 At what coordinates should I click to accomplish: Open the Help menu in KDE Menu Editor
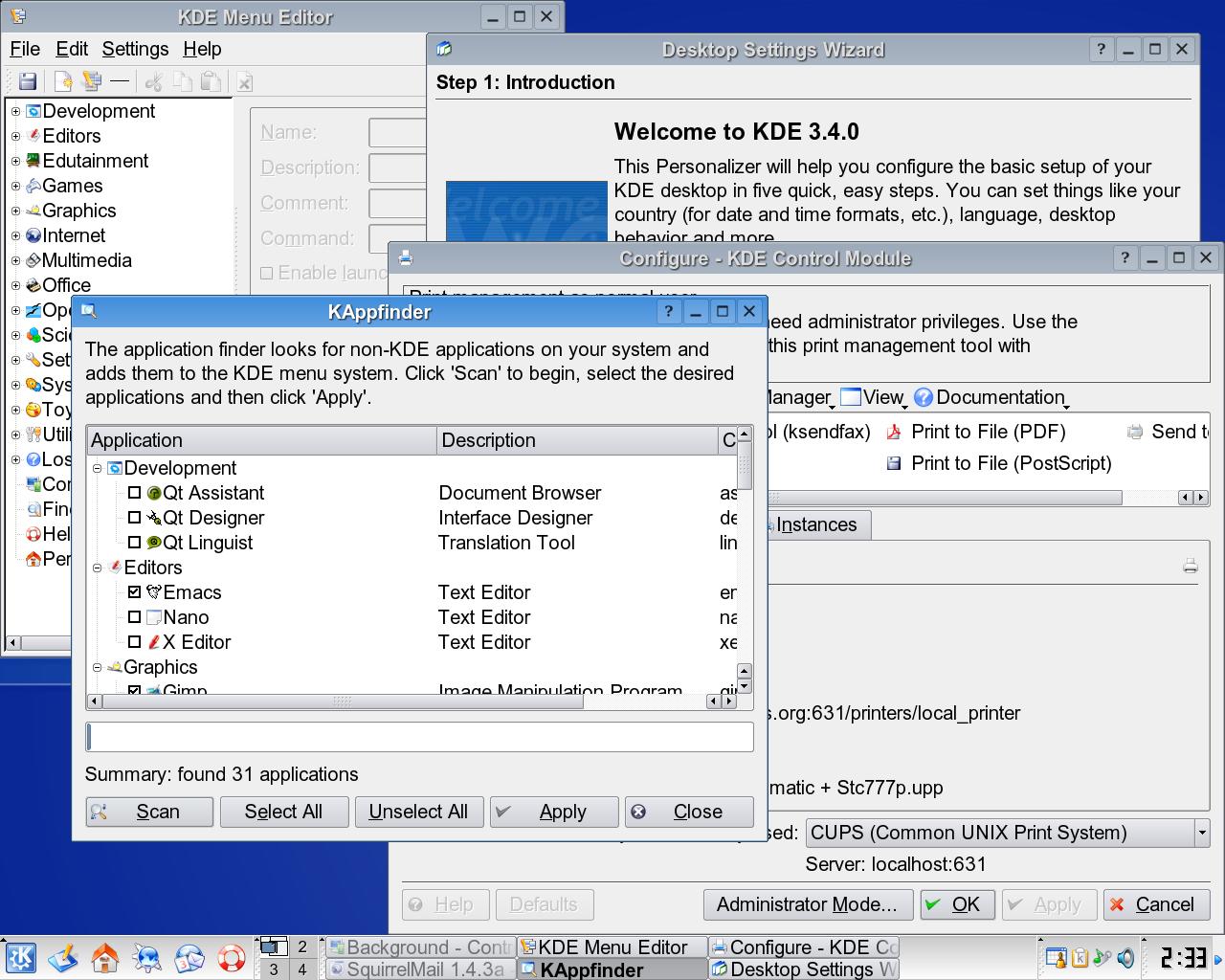[x=202, y=49]
